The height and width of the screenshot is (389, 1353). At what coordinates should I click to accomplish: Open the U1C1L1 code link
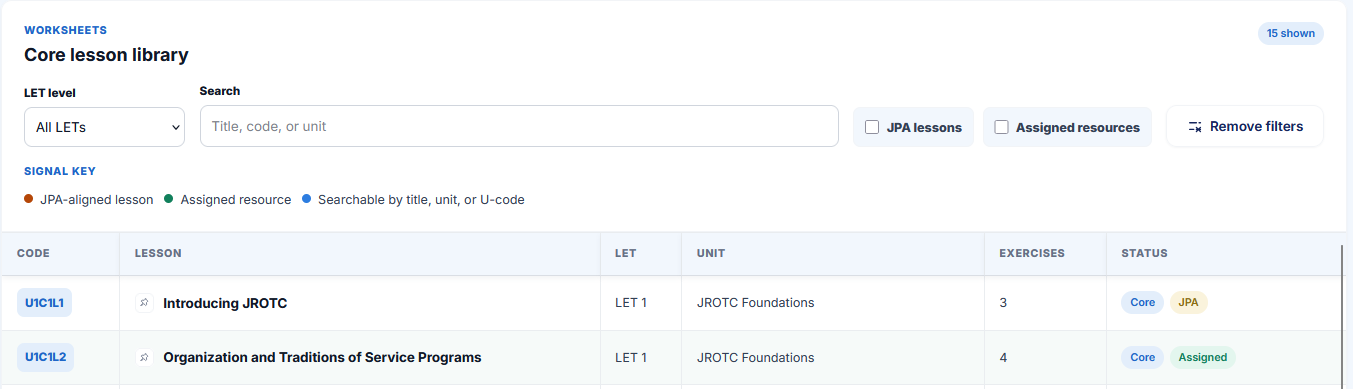click(45, 302)
